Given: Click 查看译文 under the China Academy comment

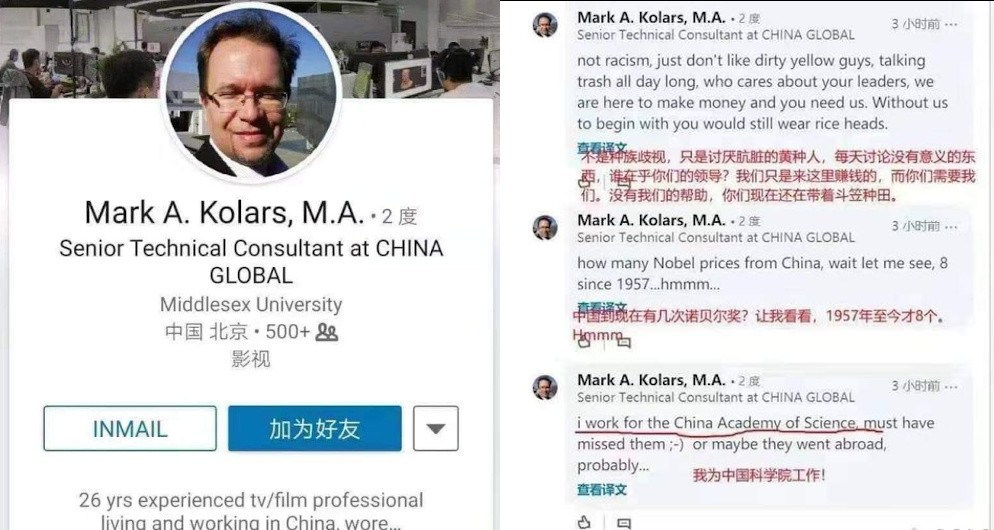Looking at the screenshot, I should click(x=602, y=489).
